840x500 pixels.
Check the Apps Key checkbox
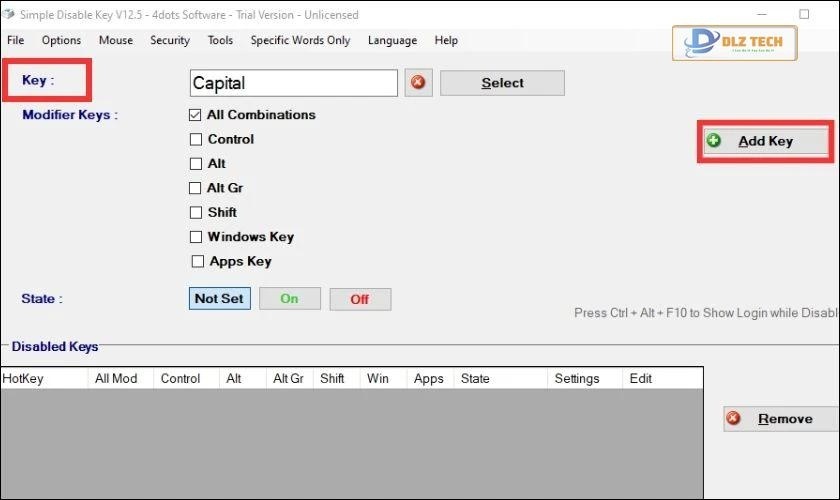[198, 261]
